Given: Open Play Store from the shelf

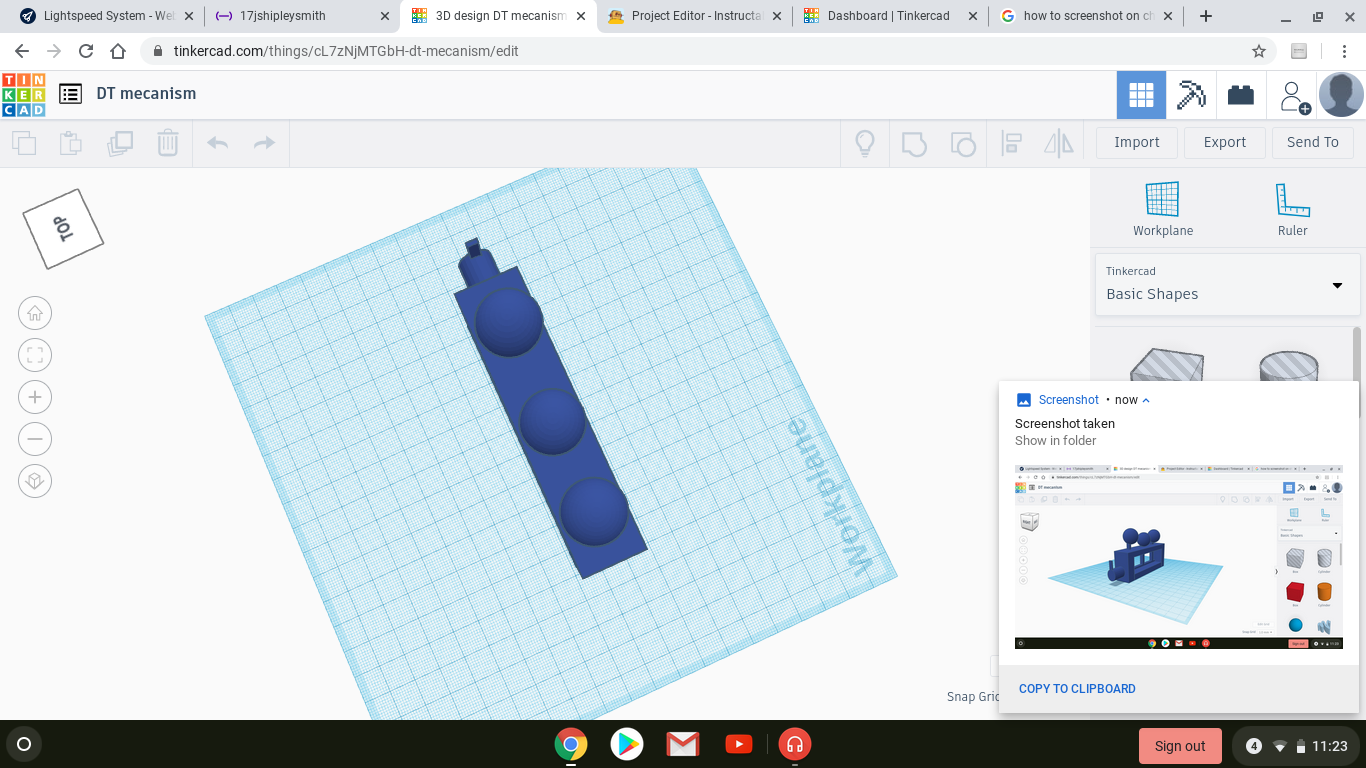Looking at the screenshot, I should pyautogui.click(x=627, y=744).
